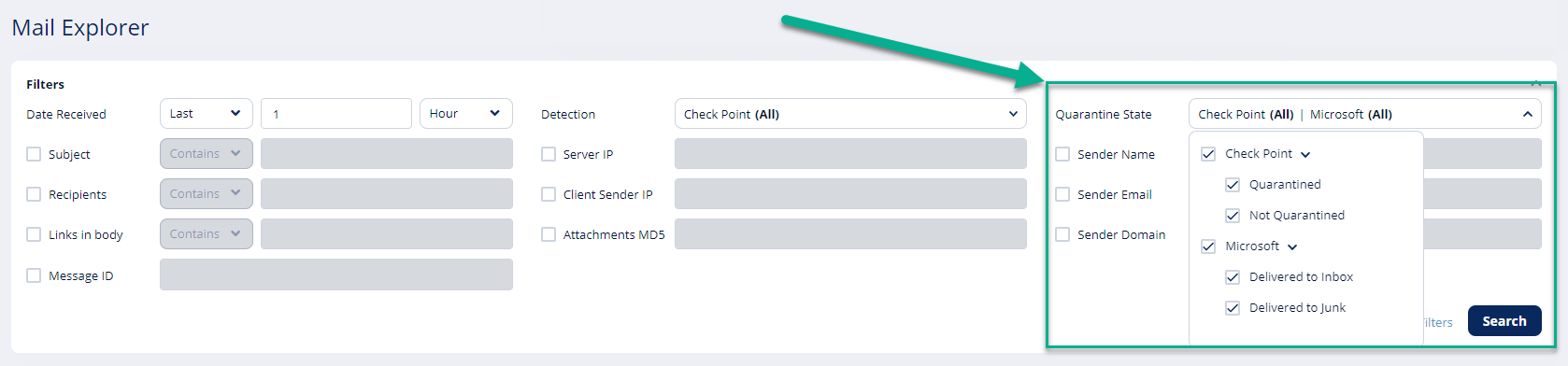
Task: Collapse the Check Point group chevron
Action: 1305,155
